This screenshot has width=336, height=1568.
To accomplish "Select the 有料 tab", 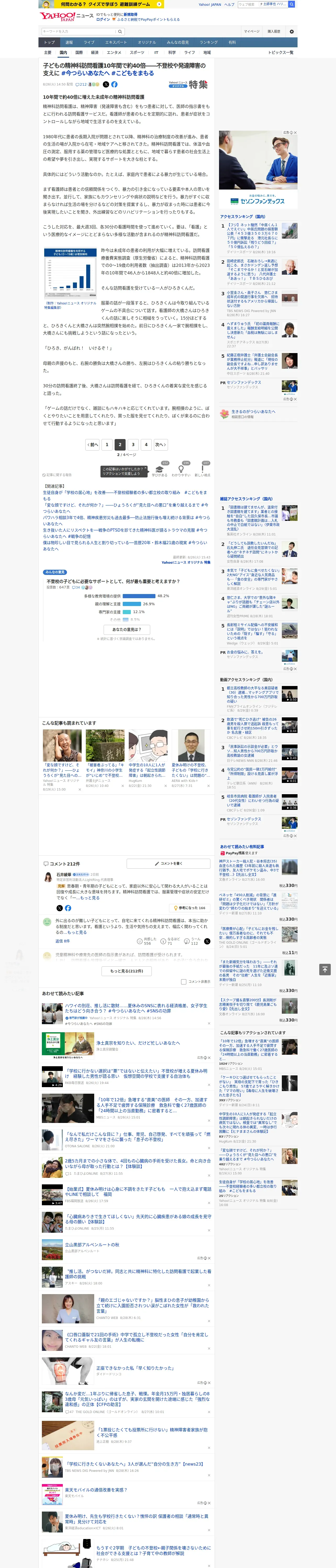I will pyautogui.click(x=232, y=42).
